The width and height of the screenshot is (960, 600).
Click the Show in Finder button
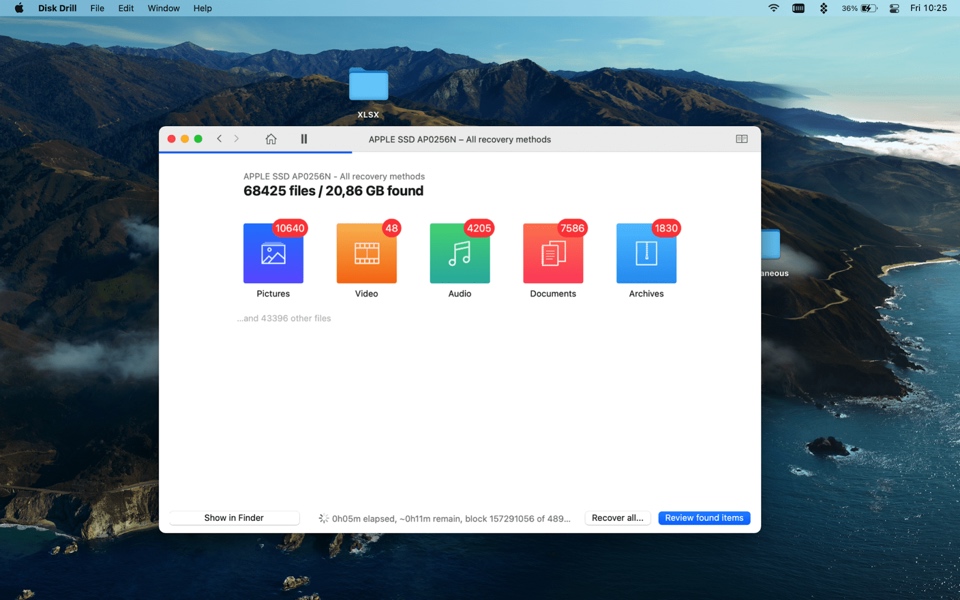pos(234,518)
